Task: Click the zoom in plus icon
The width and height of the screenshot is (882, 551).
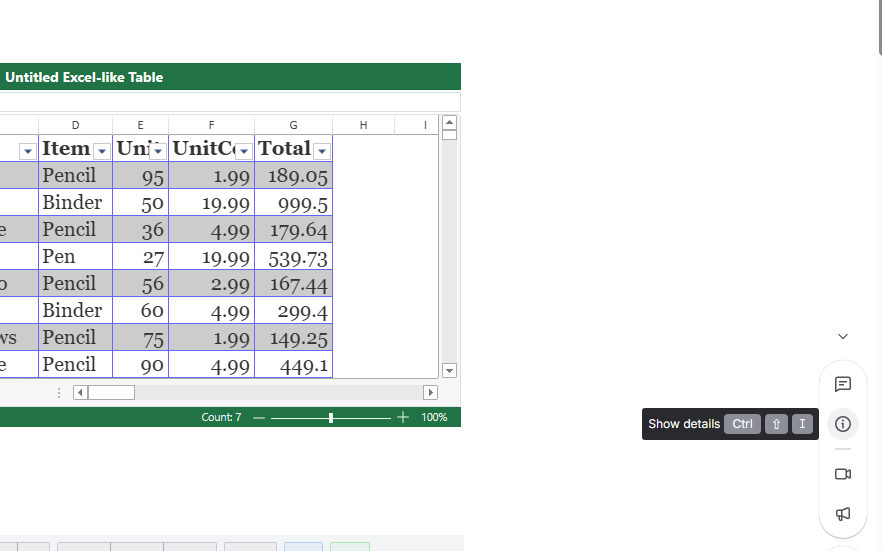Action: [403, 417]
